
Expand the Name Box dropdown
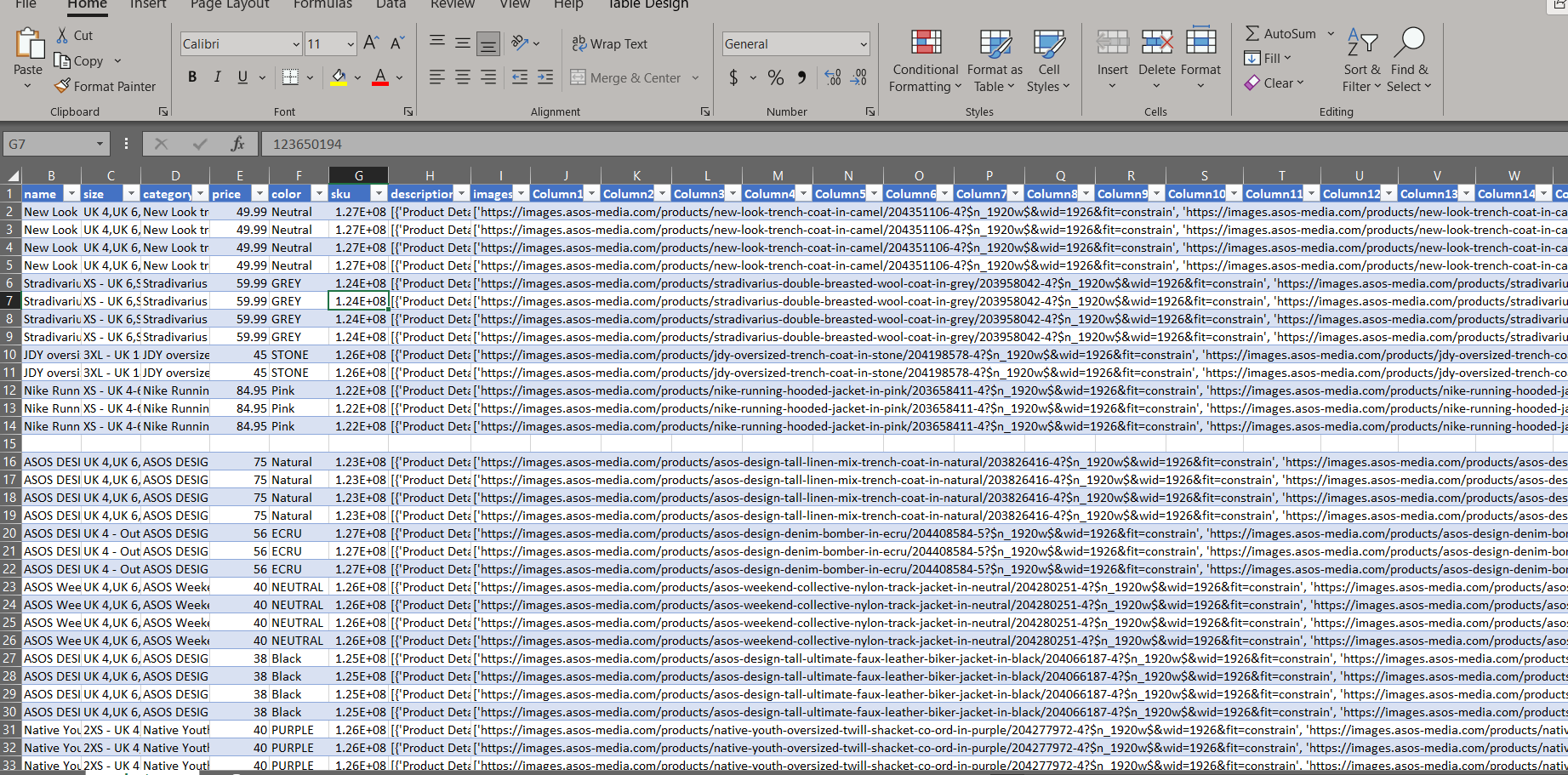point(100,144)
